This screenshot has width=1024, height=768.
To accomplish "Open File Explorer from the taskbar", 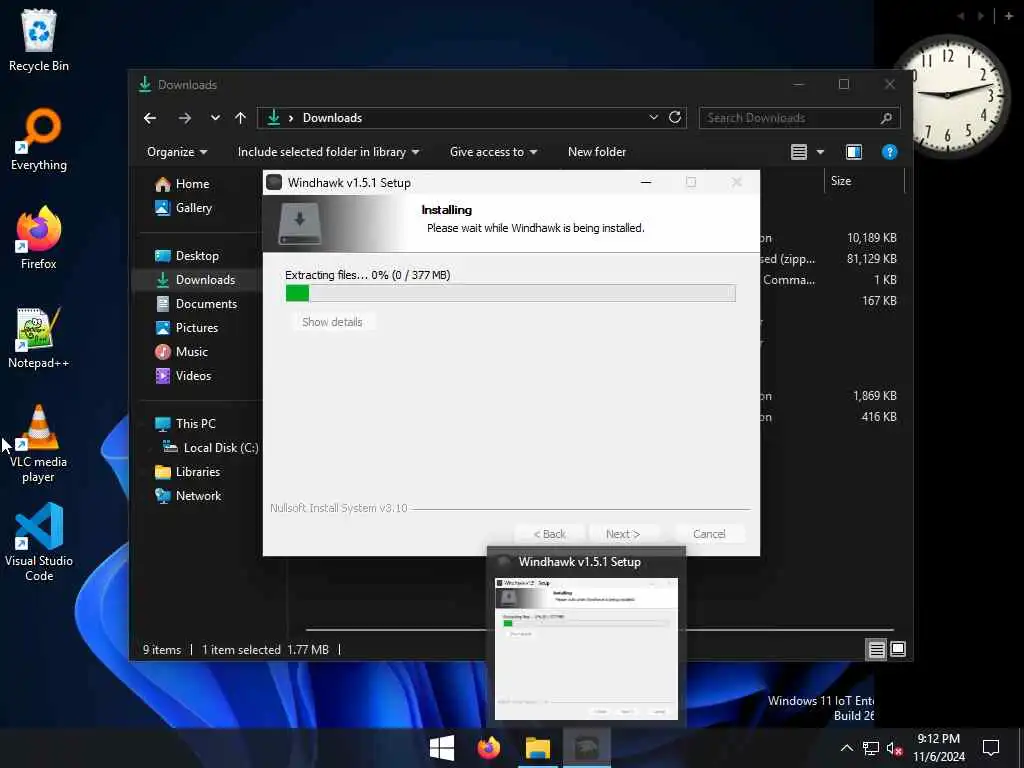I will tap(538, 748).
